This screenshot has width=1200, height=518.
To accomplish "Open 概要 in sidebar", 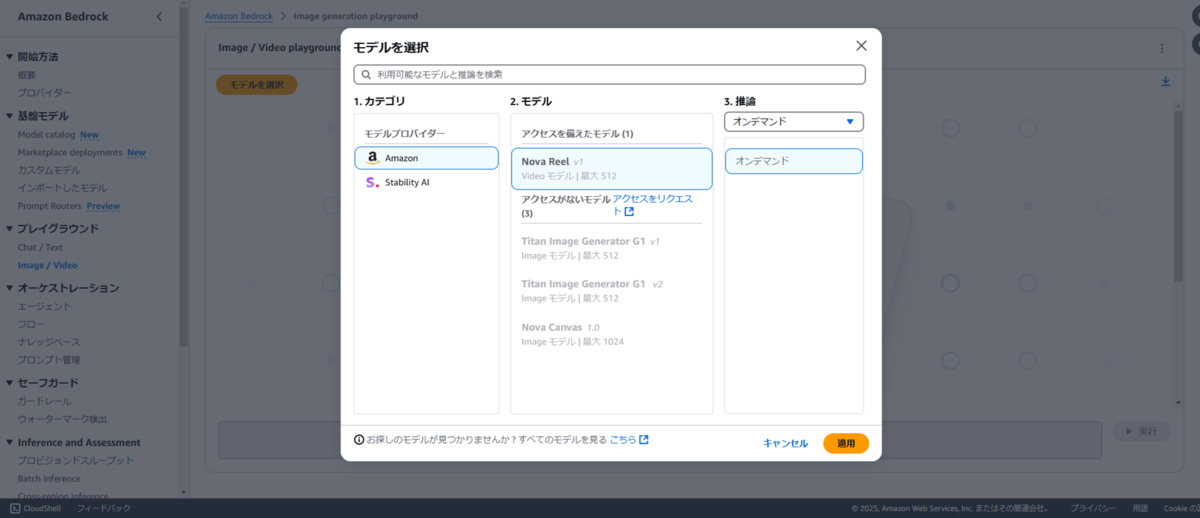I will (27, 75).
